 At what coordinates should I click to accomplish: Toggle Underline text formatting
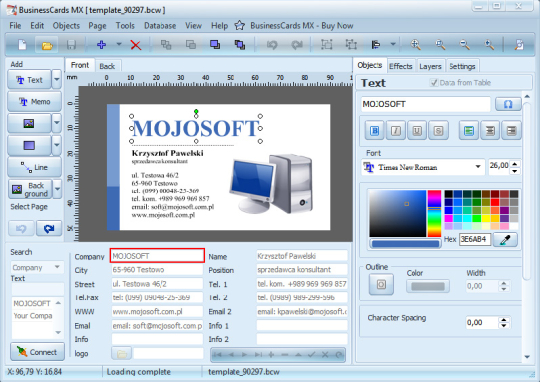[417, 131]
